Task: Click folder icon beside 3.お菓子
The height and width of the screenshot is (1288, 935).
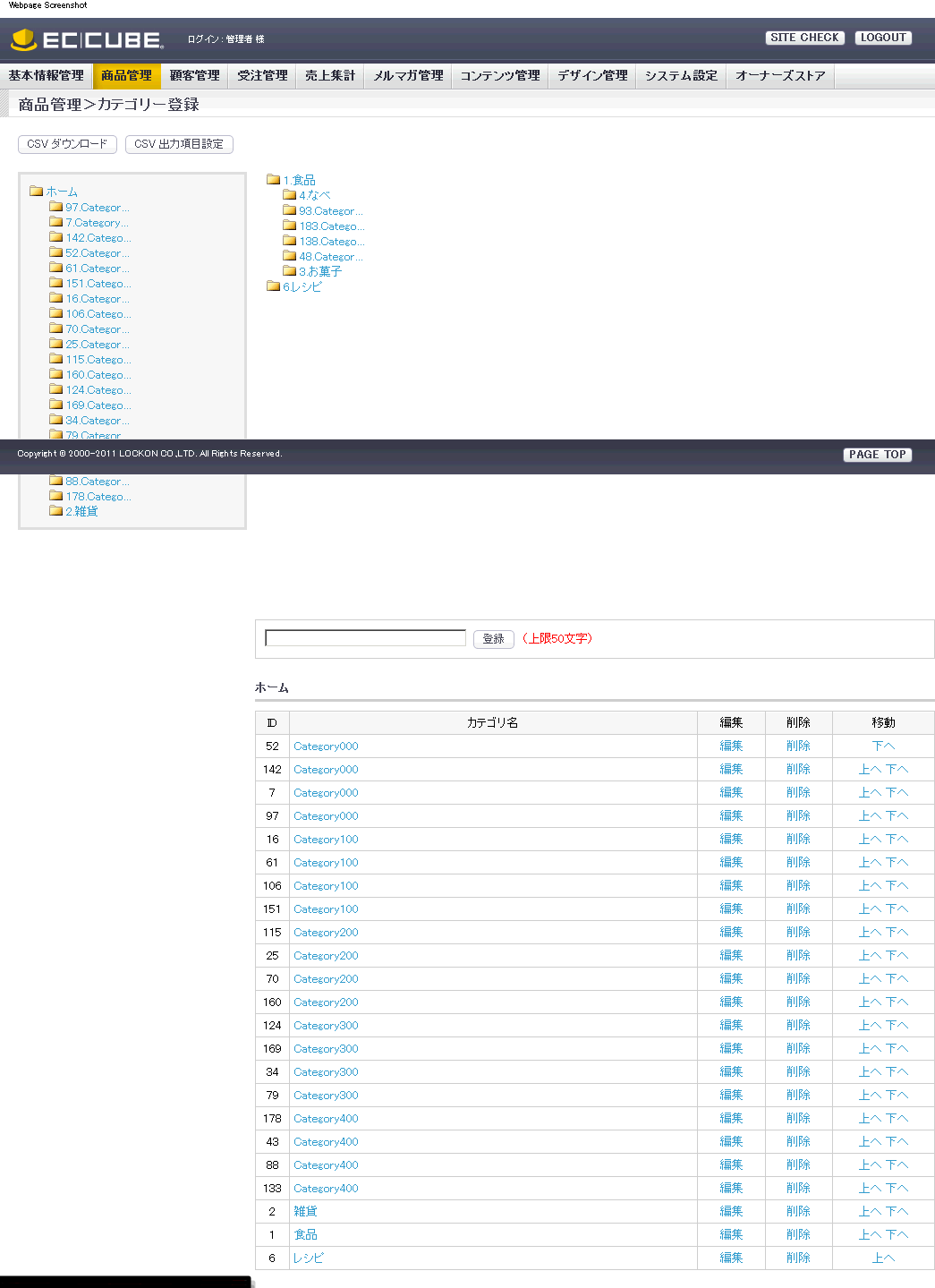Action: click(289, 271)
